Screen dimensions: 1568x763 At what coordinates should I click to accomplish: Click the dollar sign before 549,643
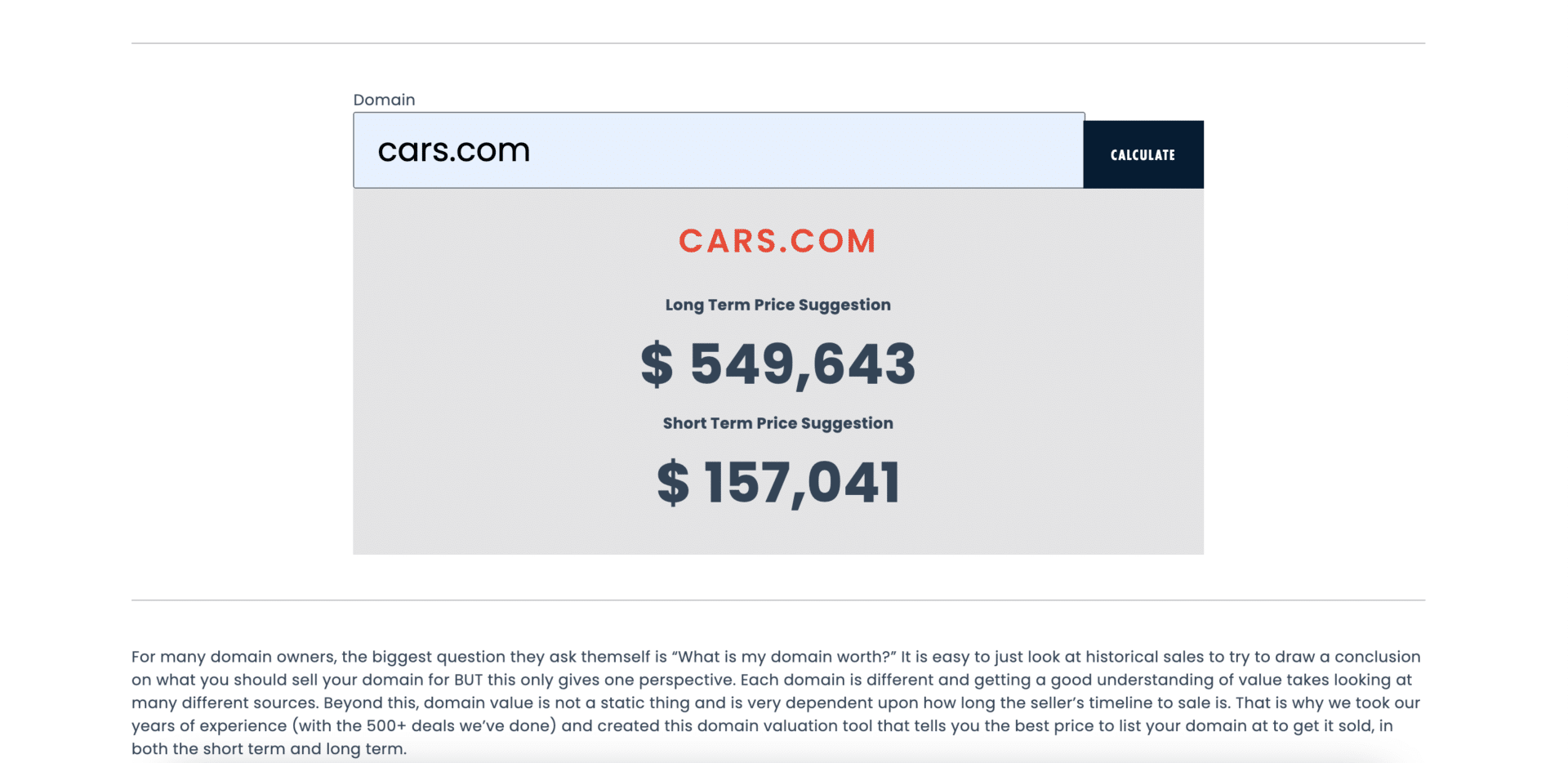click(x=657, y=364)
